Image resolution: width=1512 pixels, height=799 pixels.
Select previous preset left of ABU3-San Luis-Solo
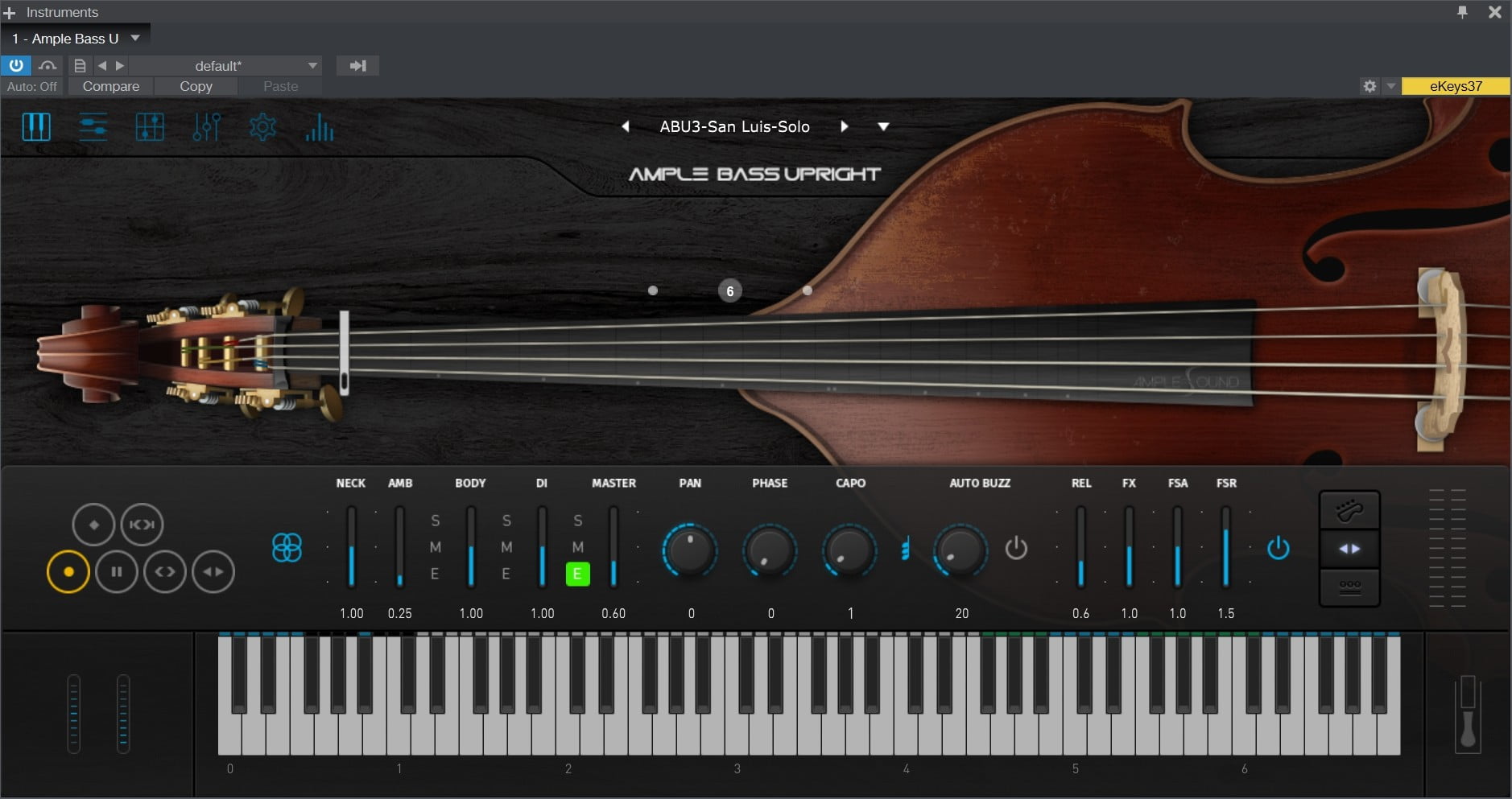pos(626,126)
